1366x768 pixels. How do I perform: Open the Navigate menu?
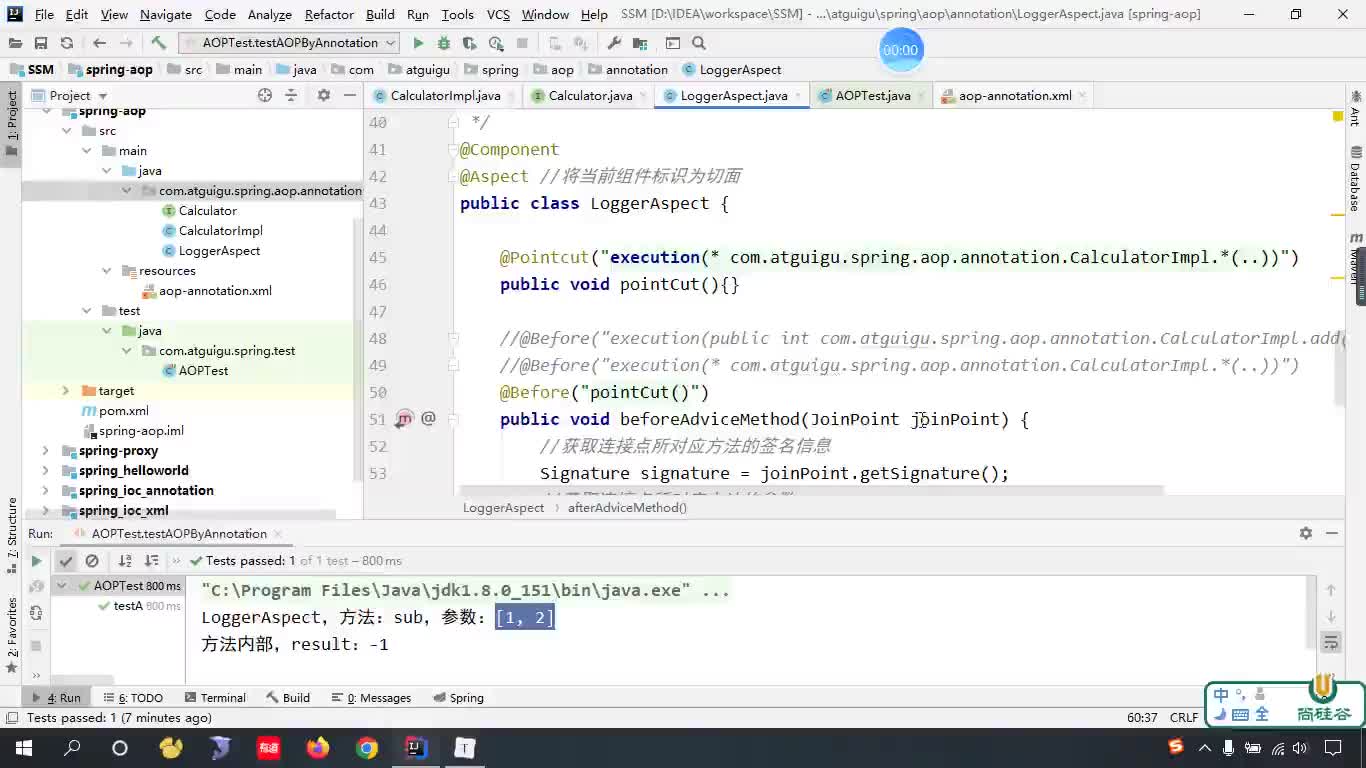(x=166, y=14)
